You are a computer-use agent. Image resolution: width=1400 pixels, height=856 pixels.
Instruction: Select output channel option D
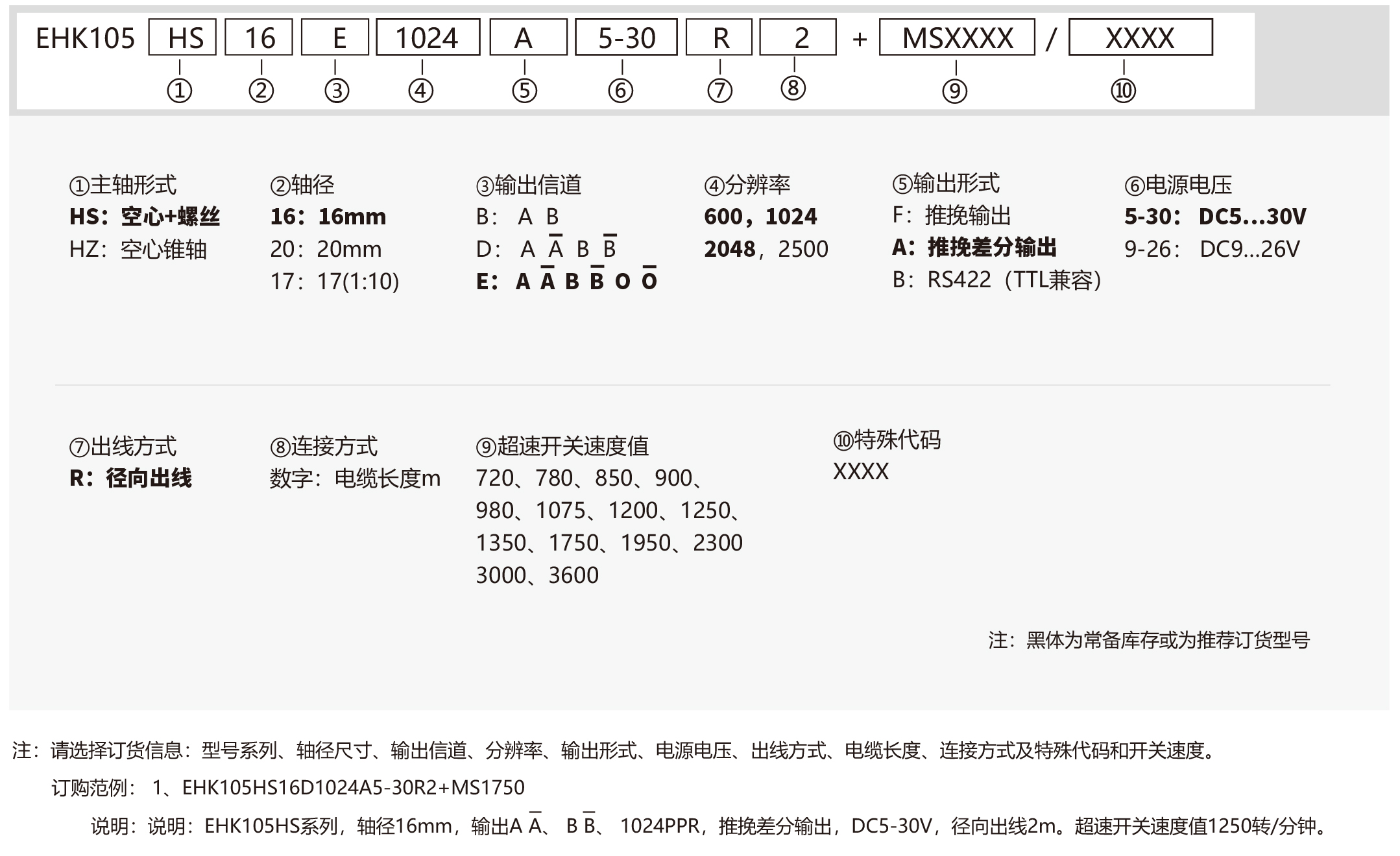click(x=546, y=248)
